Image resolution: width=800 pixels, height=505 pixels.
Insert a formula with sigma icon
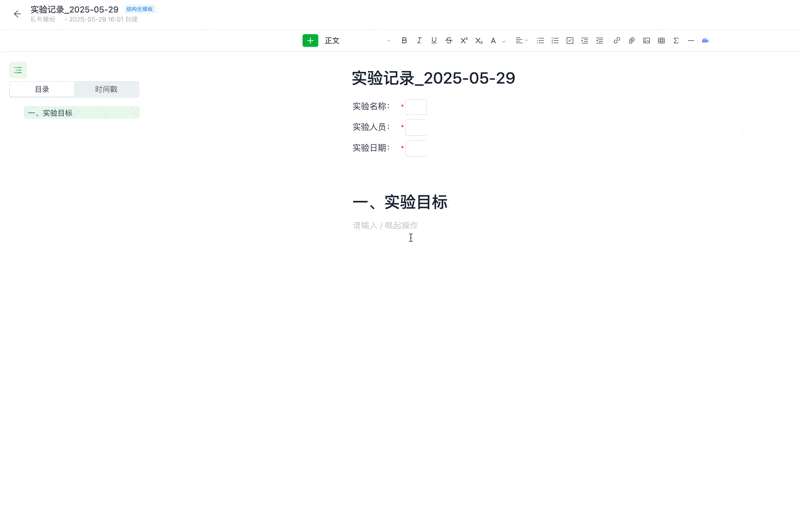pyautogui.click(x=676, y=41)
